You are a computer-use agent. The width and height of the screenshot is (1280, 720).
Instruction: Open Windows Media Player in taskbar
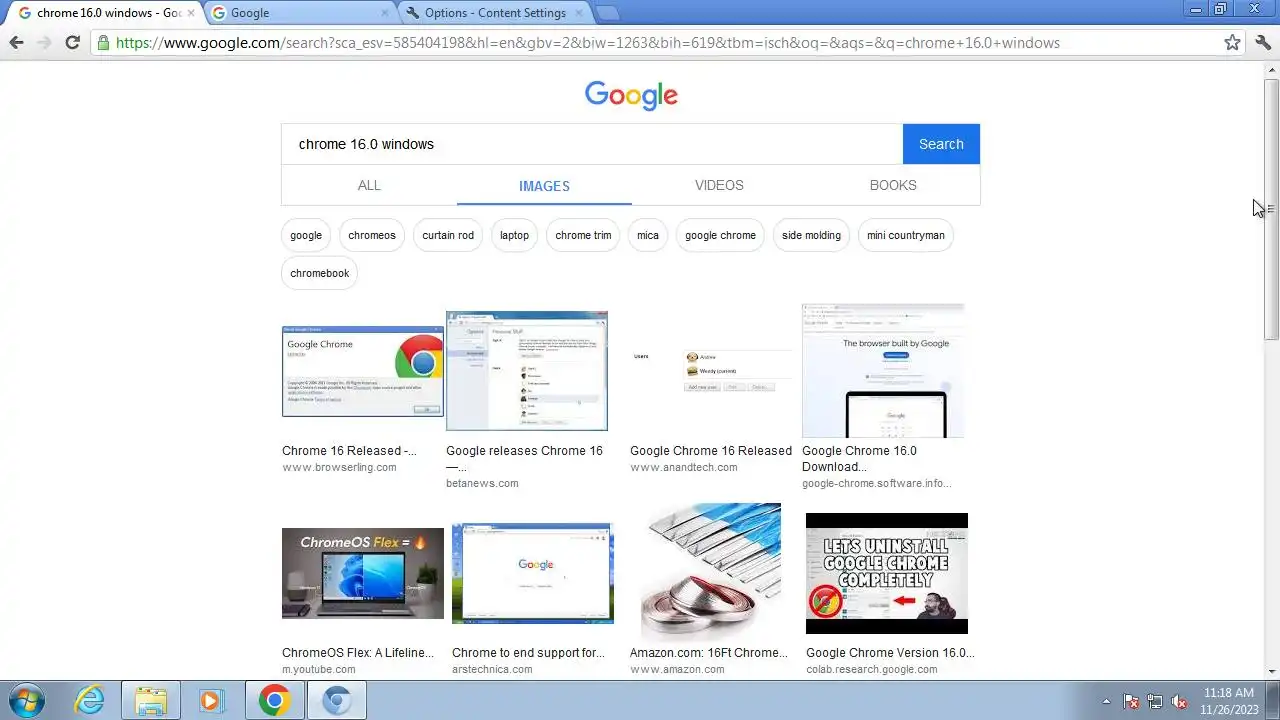pos(211,700)
